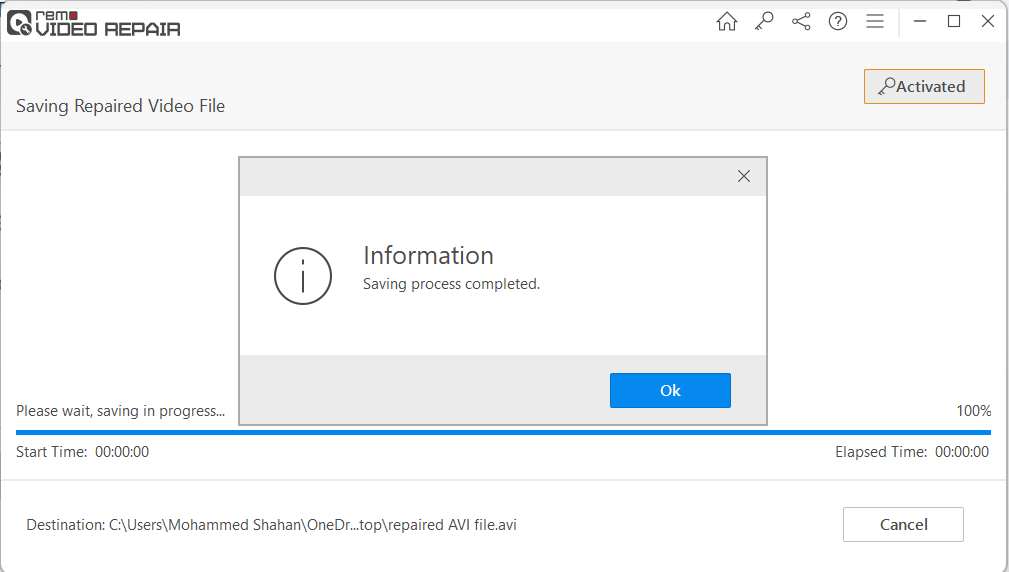1009x572 pixels.
Task: Open the hamburger menu
Action: (x=875, y=21)
